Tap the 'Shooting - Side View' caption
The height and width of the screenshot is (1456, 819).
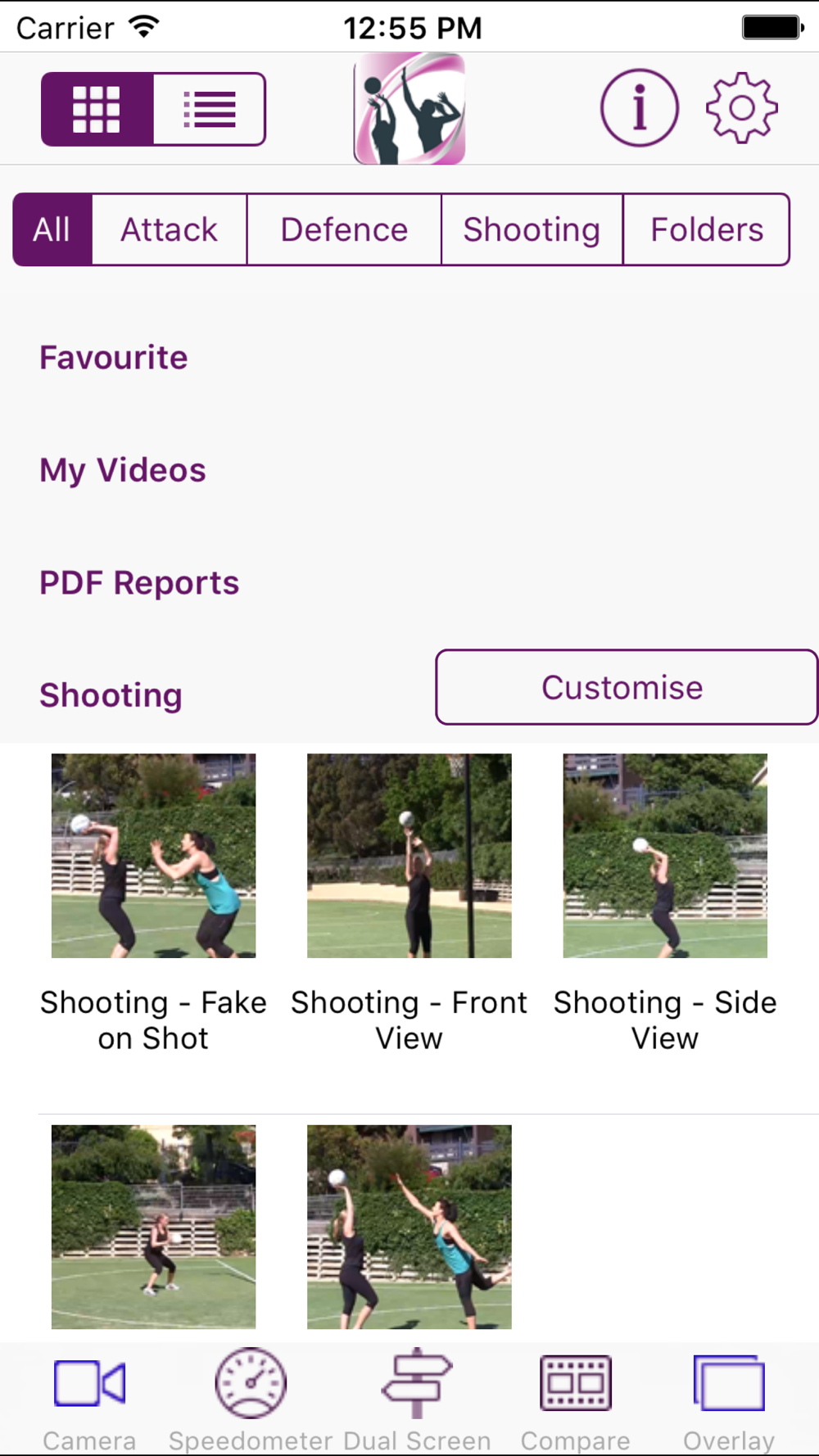tap(665, 1020)
